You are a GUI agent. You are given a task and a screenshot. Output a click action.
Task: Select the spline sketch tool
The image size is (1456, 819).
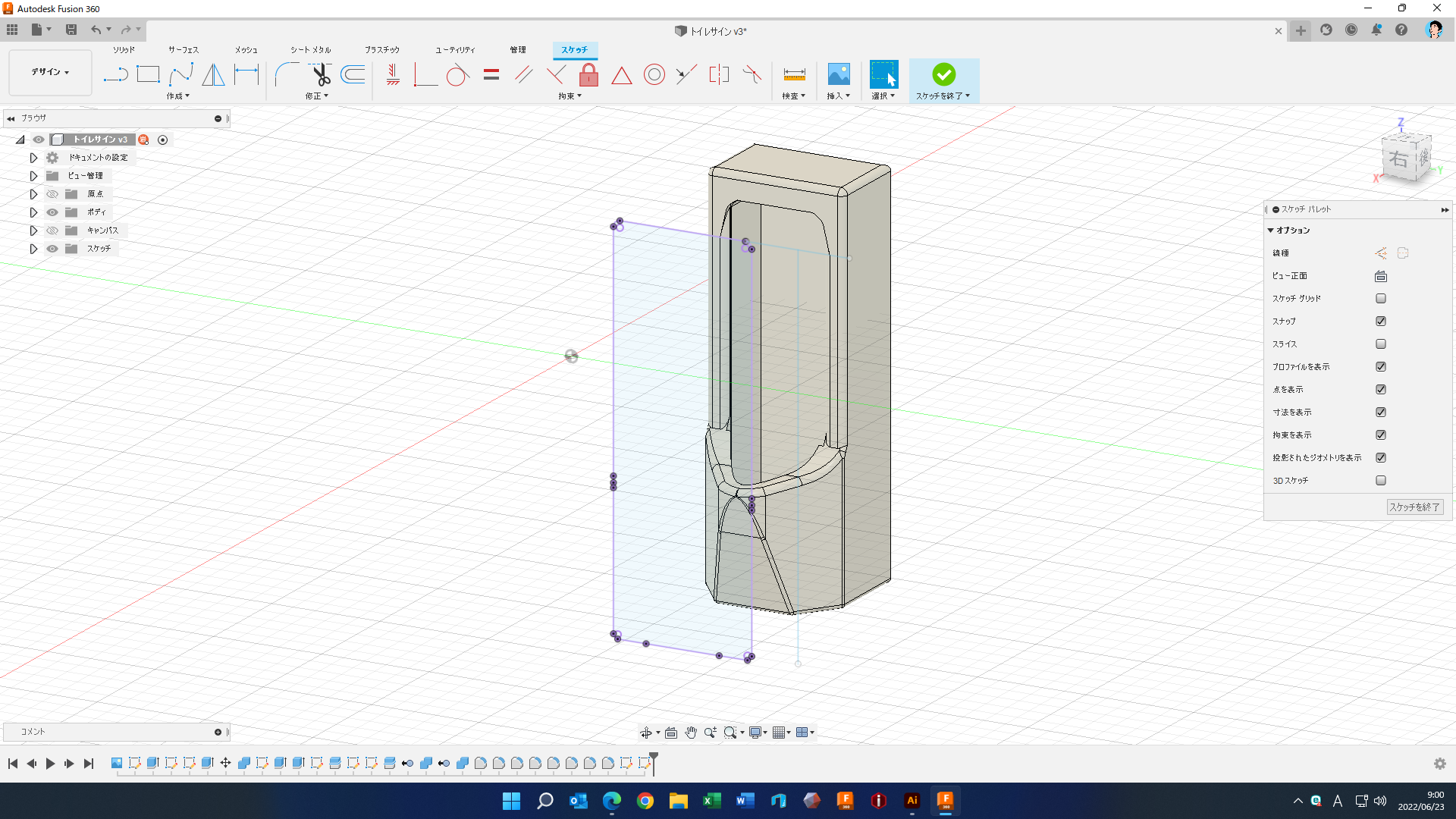coord(180,74)
